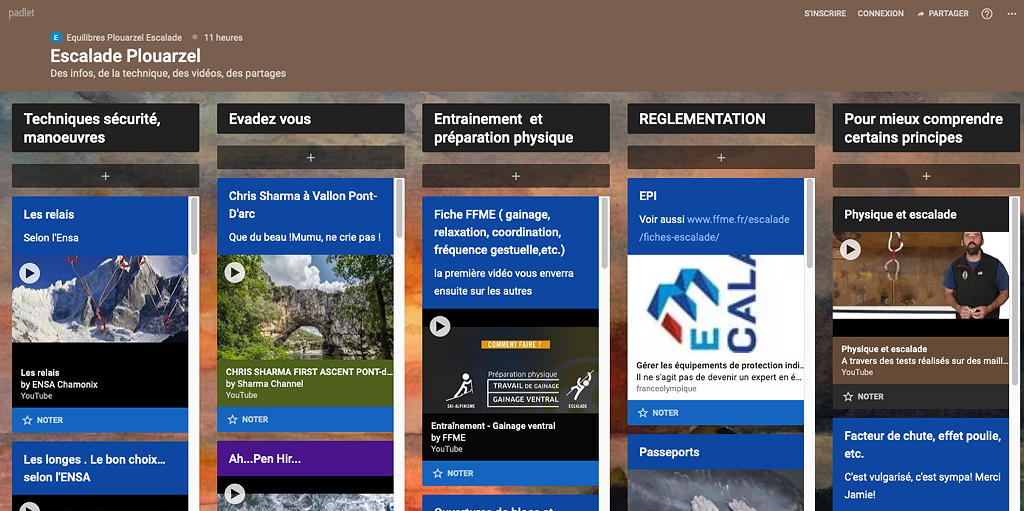Open the EPI post FFME logo thumbnail
1024x511 pixels.
tap(716, 305)
